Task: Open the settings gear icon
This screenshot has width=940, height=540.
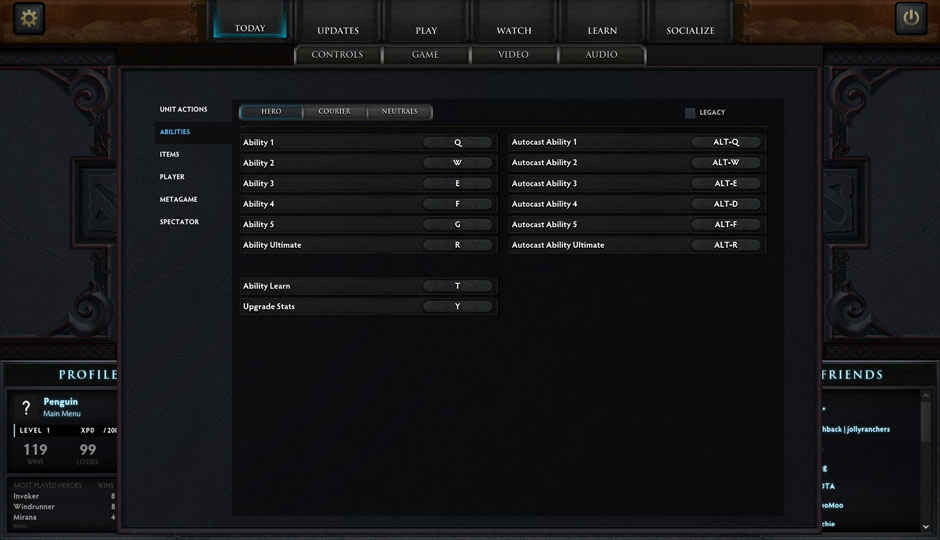Action: (28, 18)
